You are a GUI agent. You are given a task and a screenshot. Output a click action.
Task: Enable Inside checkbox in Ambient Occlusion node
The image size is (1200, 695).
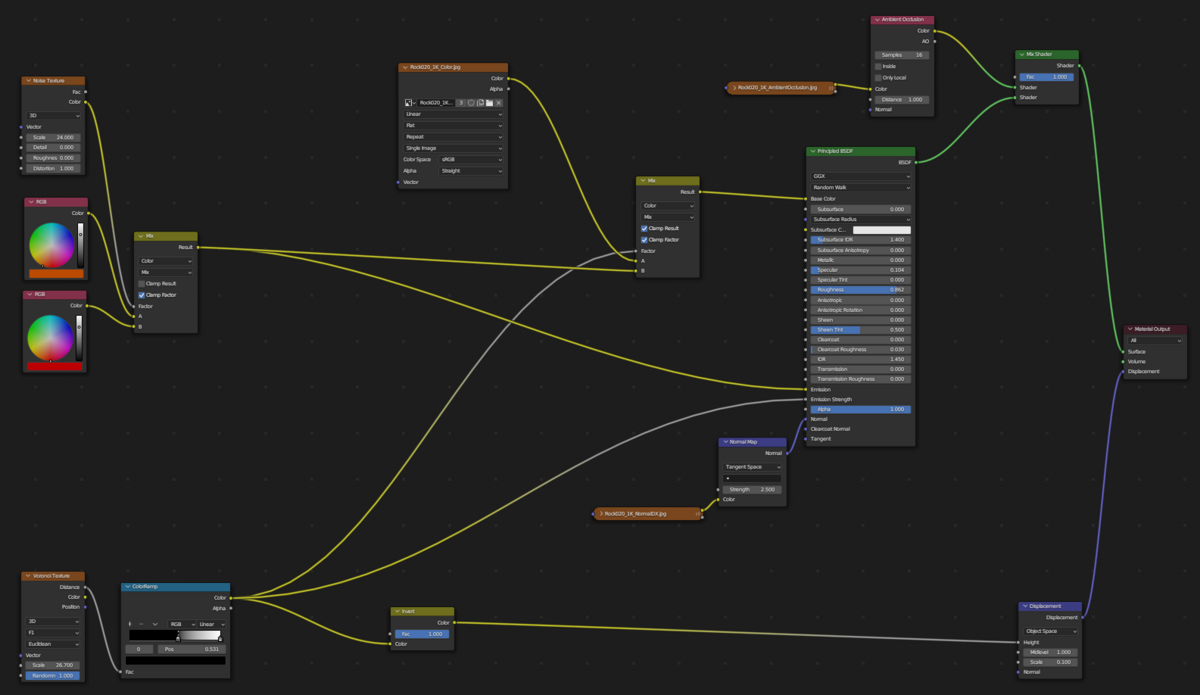pyautogui.click(x=879, y=66)
